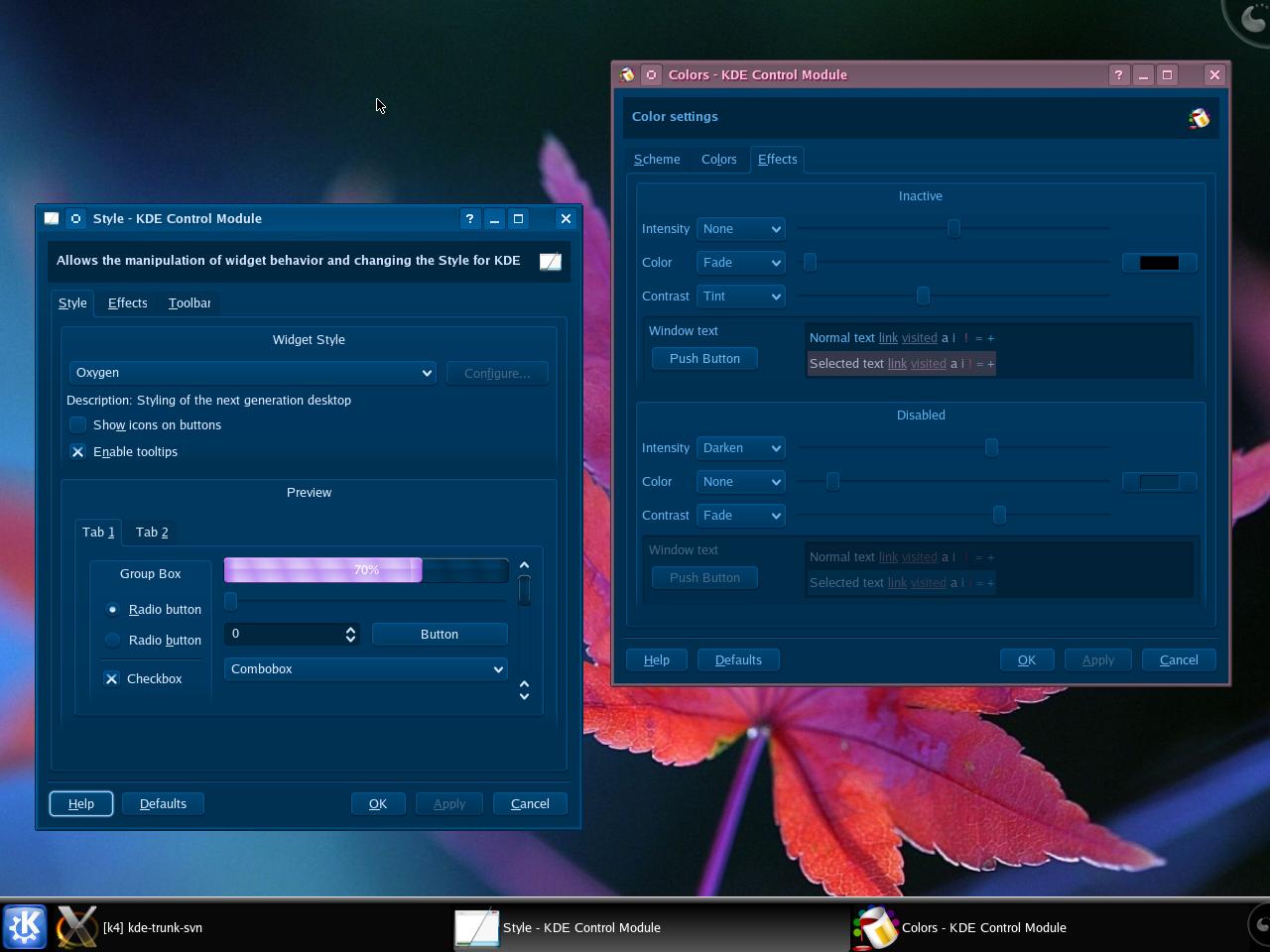Open the KDE Kickoff launcher menu
The height and width of the screenshot is (952, 1270).
24,927
